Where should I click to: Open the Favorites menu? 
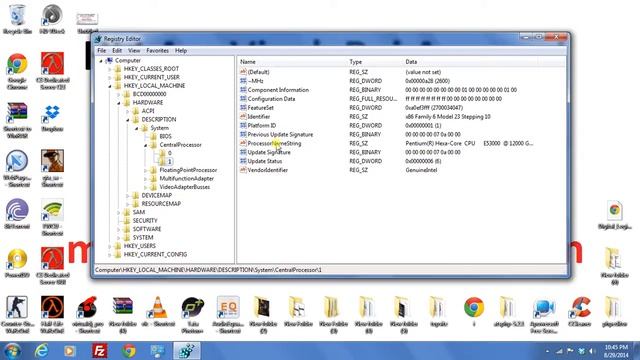tap(157, 51)
